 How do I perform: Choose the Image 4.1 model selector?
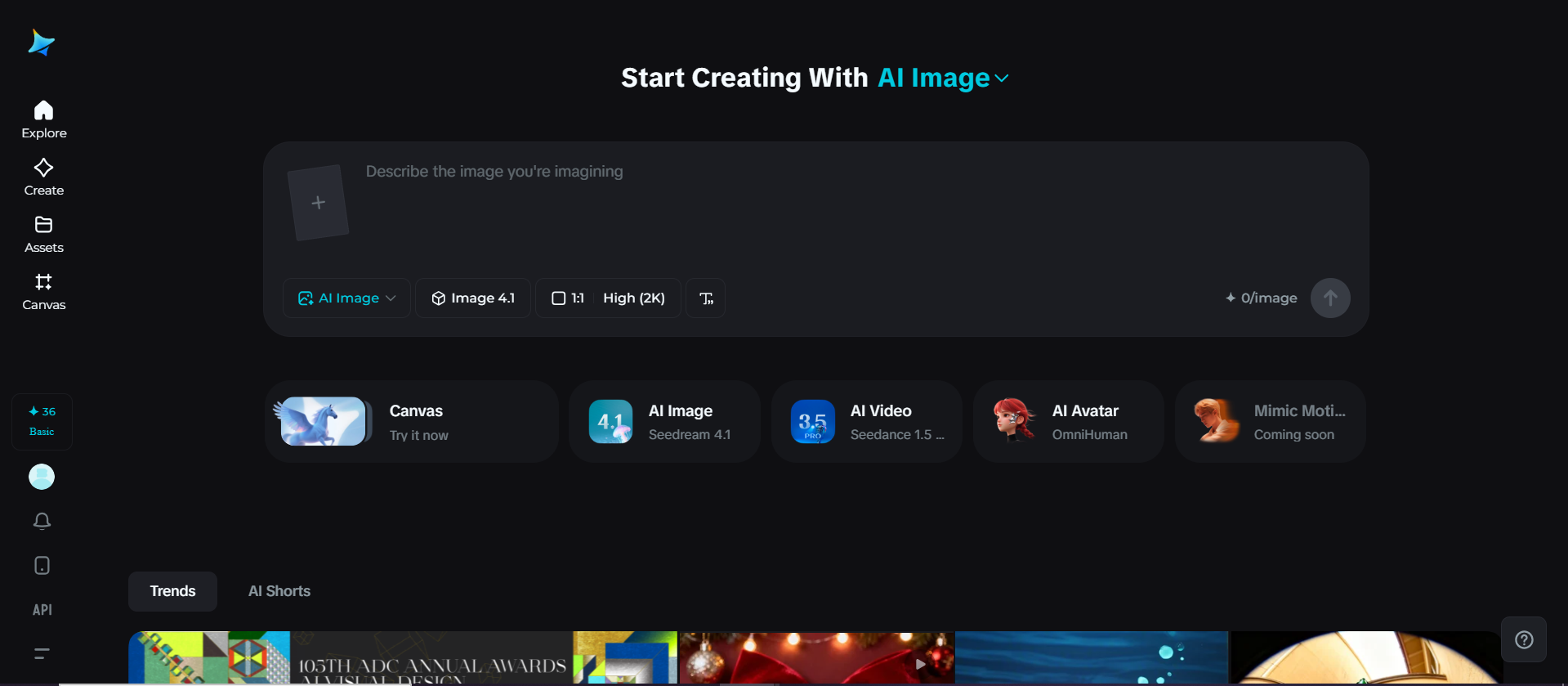click(473, 298)
